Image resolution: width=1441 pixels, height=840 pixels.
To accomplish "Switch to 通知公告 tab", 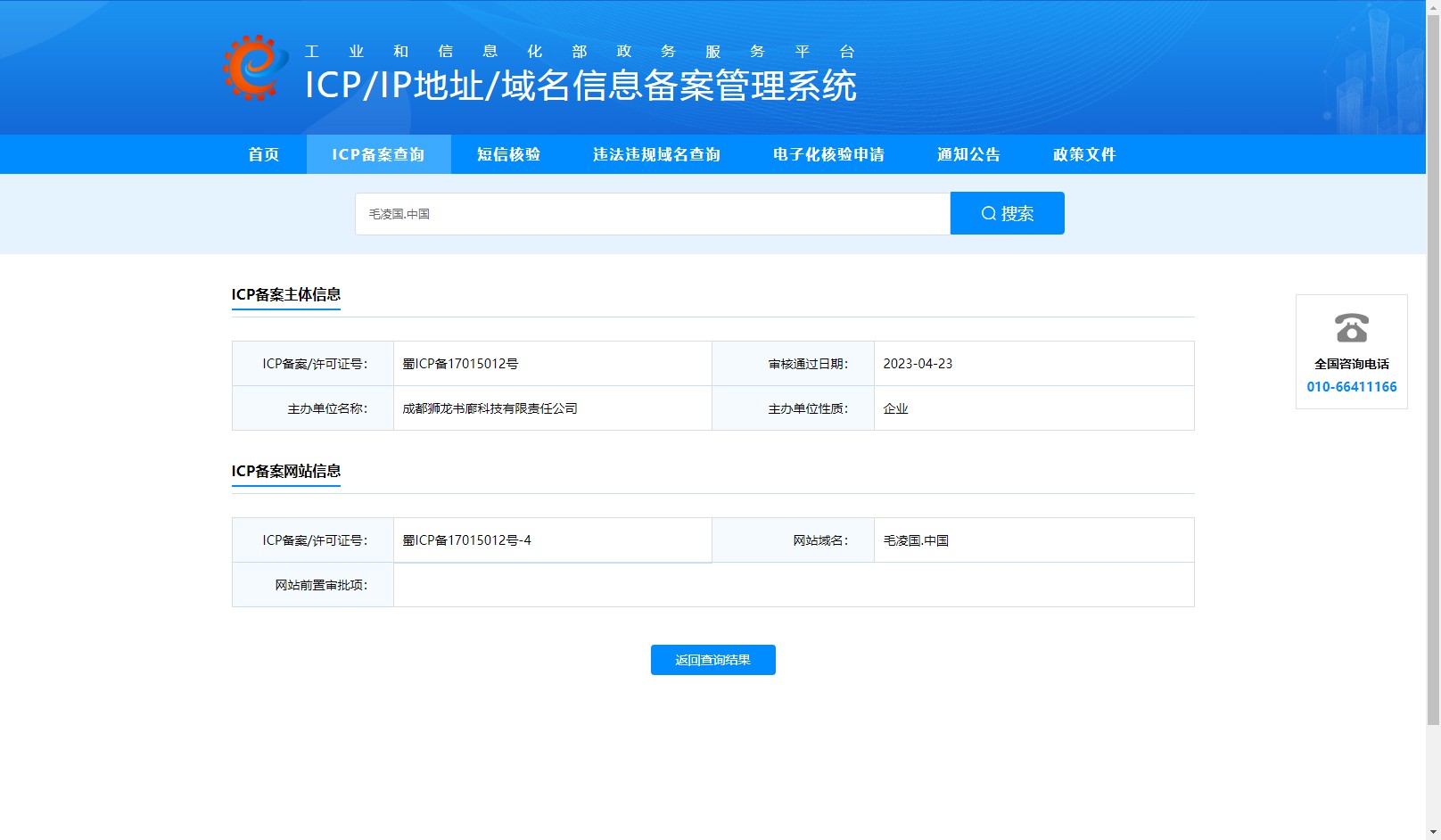I will pos(969,154).
